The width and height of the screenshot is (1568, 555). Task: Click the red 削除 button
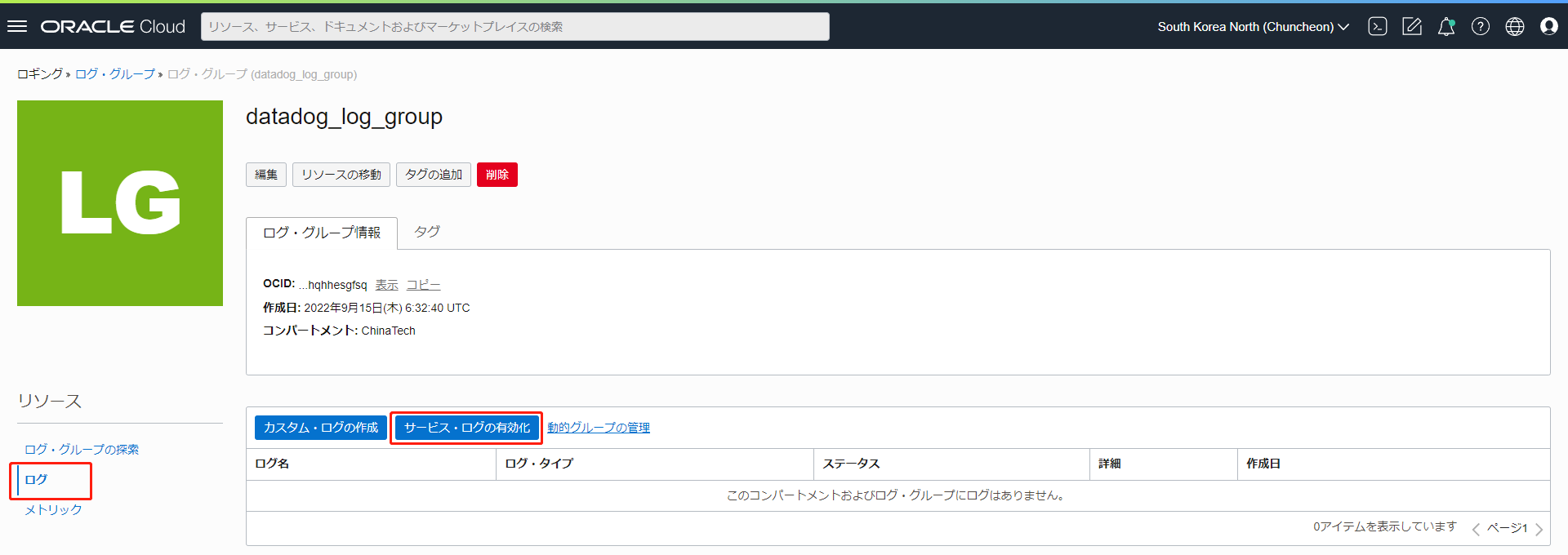[x=497, y=175]
